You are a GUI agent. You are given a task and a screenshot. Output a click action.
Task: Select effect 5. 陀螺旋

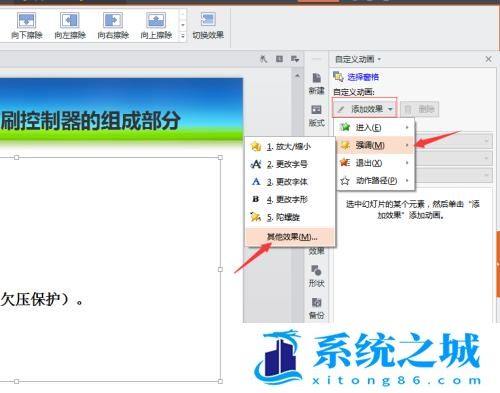pyautogui.click(x=289, y=217)
